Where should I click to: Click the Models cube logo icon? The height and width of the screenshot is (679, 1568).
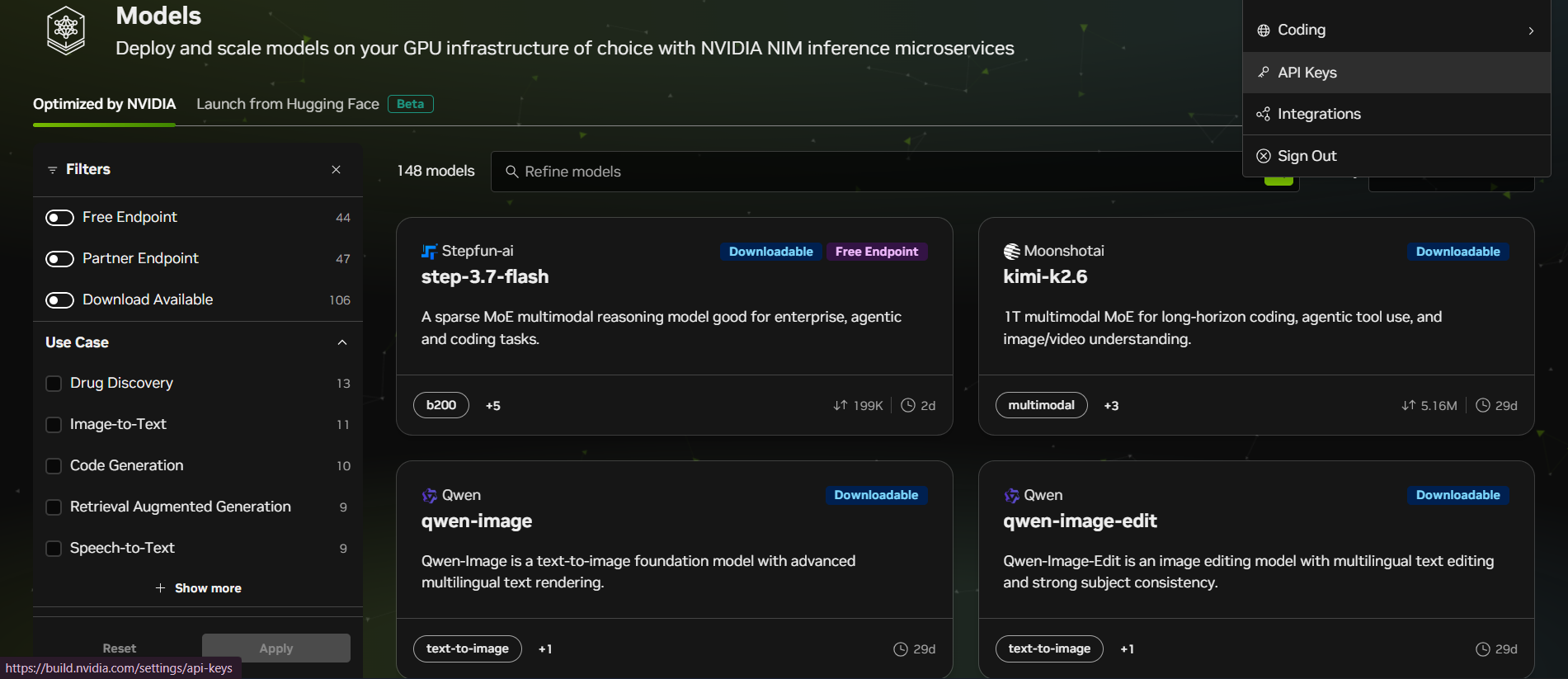pyautogui.click(x=66, y=31)
